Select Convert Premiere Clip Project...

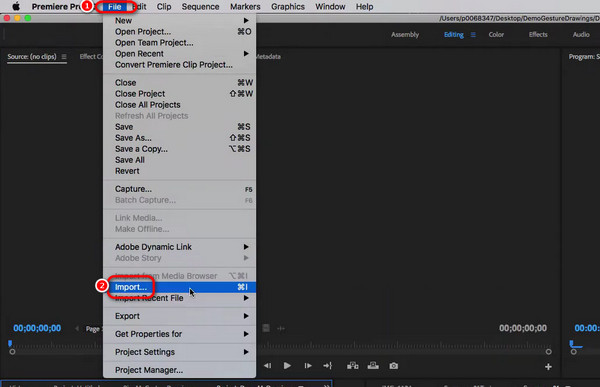[179, 65]
